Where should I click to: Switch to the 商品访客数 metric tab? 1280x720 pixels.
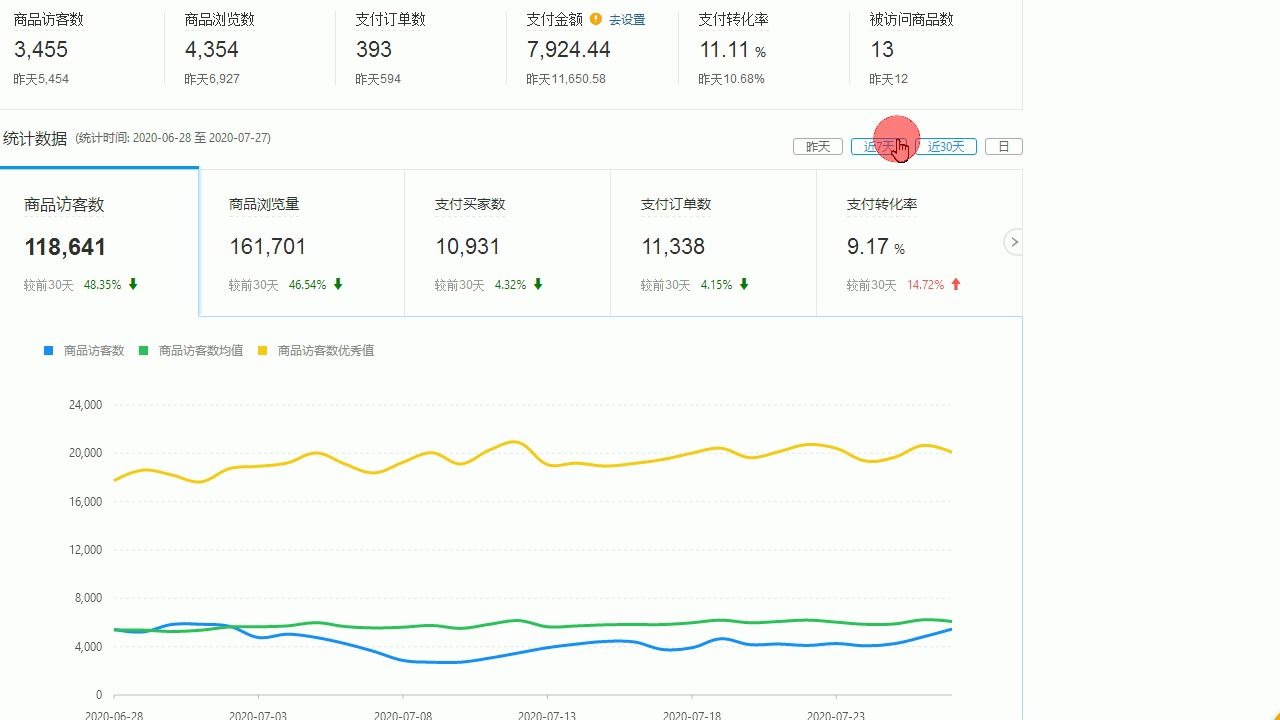coord(100,243)
